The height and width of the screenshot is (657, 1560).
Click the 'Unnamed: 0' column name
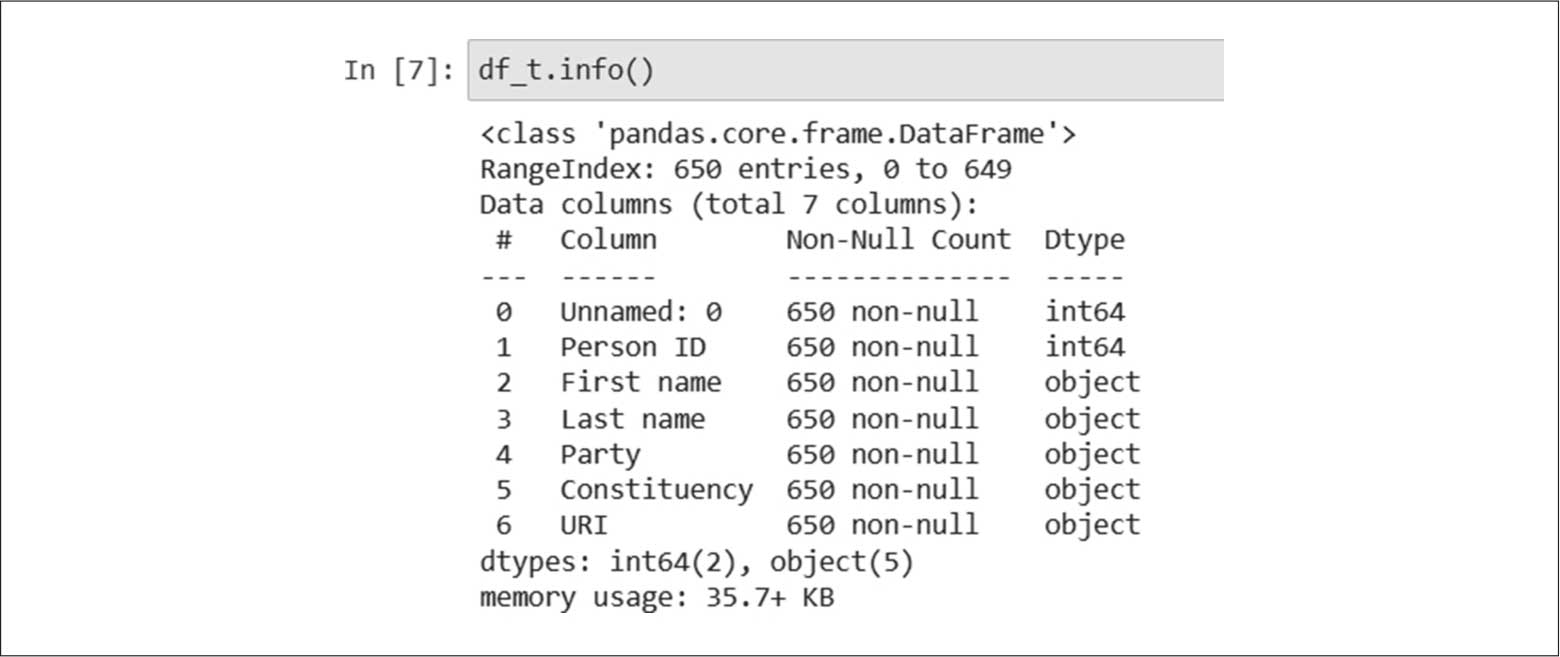pos(640,312)
